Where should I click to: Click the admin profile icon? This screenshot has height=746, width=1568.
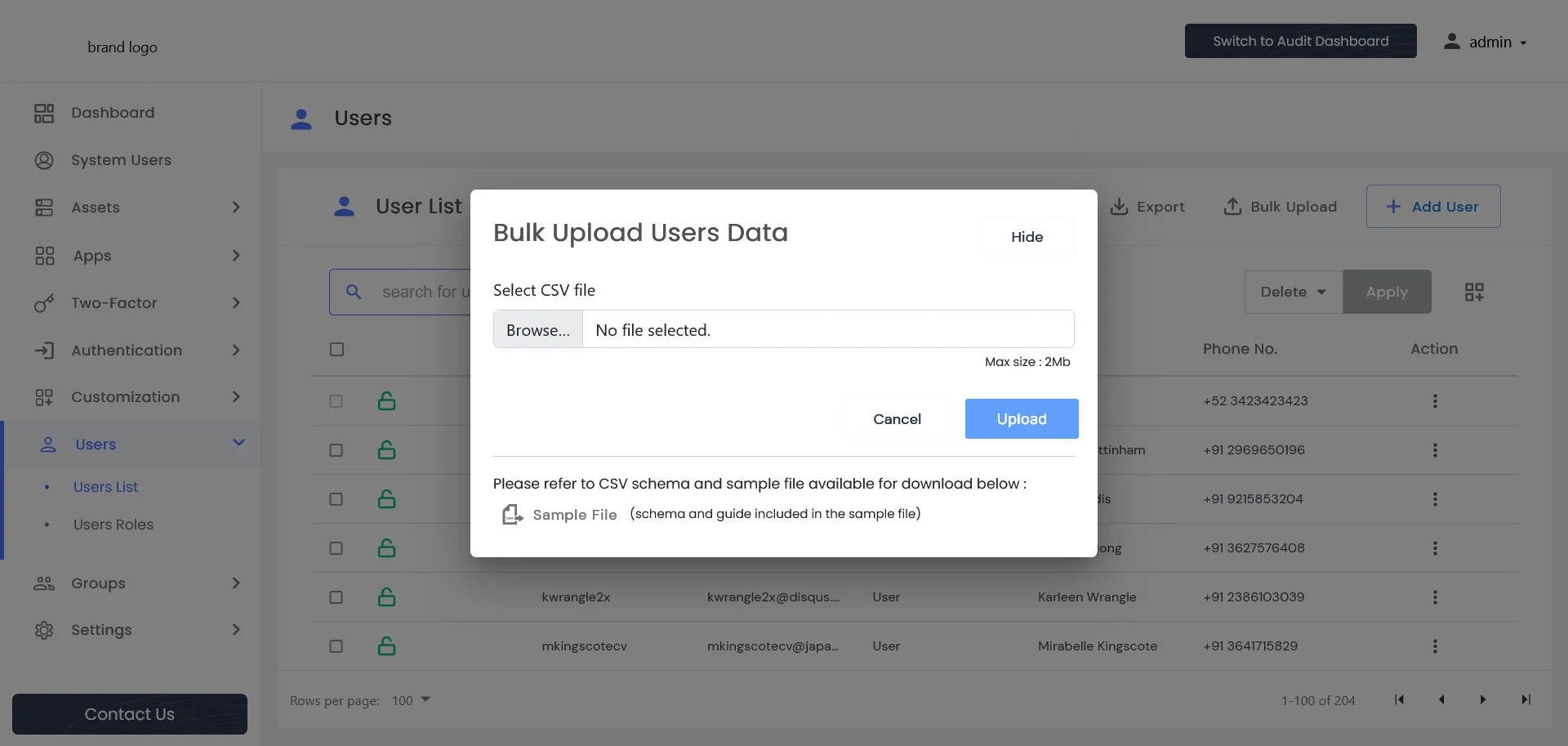click(x=1453, y=41)
